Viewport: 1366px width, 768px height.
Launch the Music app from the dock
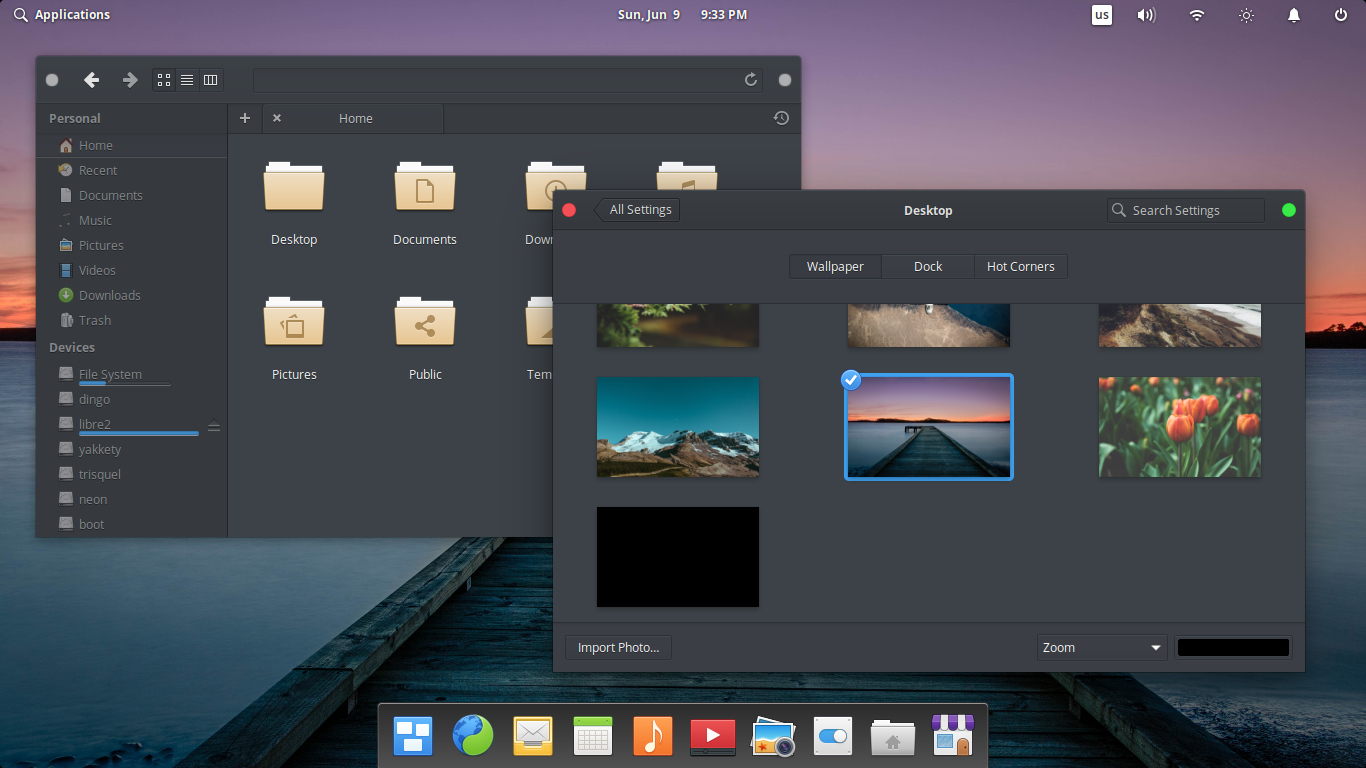click(653, 737)
